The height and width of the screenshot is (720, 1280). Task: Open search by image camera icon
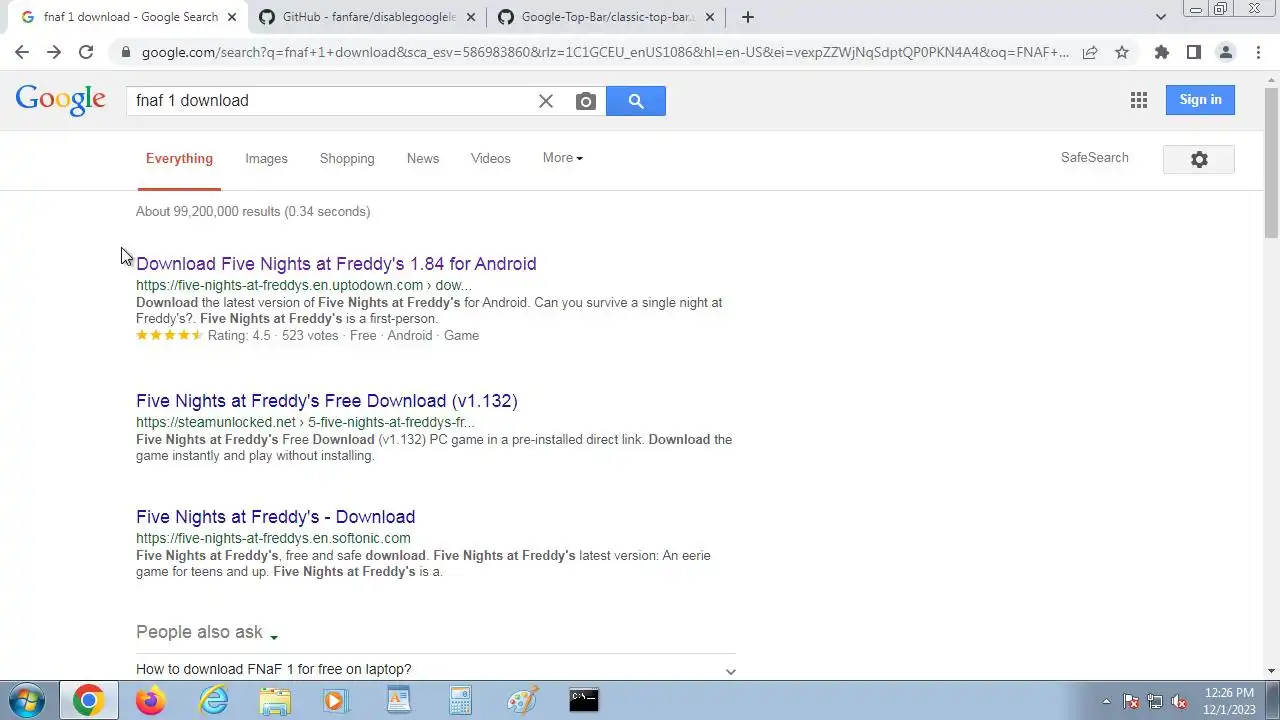(586, 101)
